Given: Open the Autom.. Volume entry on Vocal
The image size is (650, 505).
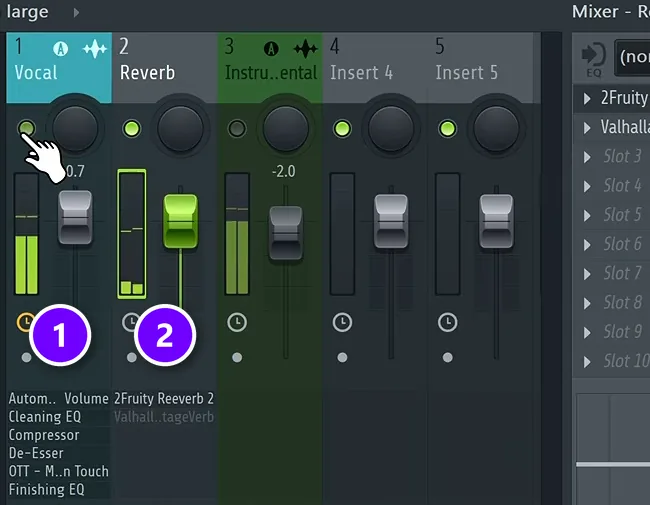Looking at the screenshot, I should coord(58,398).
